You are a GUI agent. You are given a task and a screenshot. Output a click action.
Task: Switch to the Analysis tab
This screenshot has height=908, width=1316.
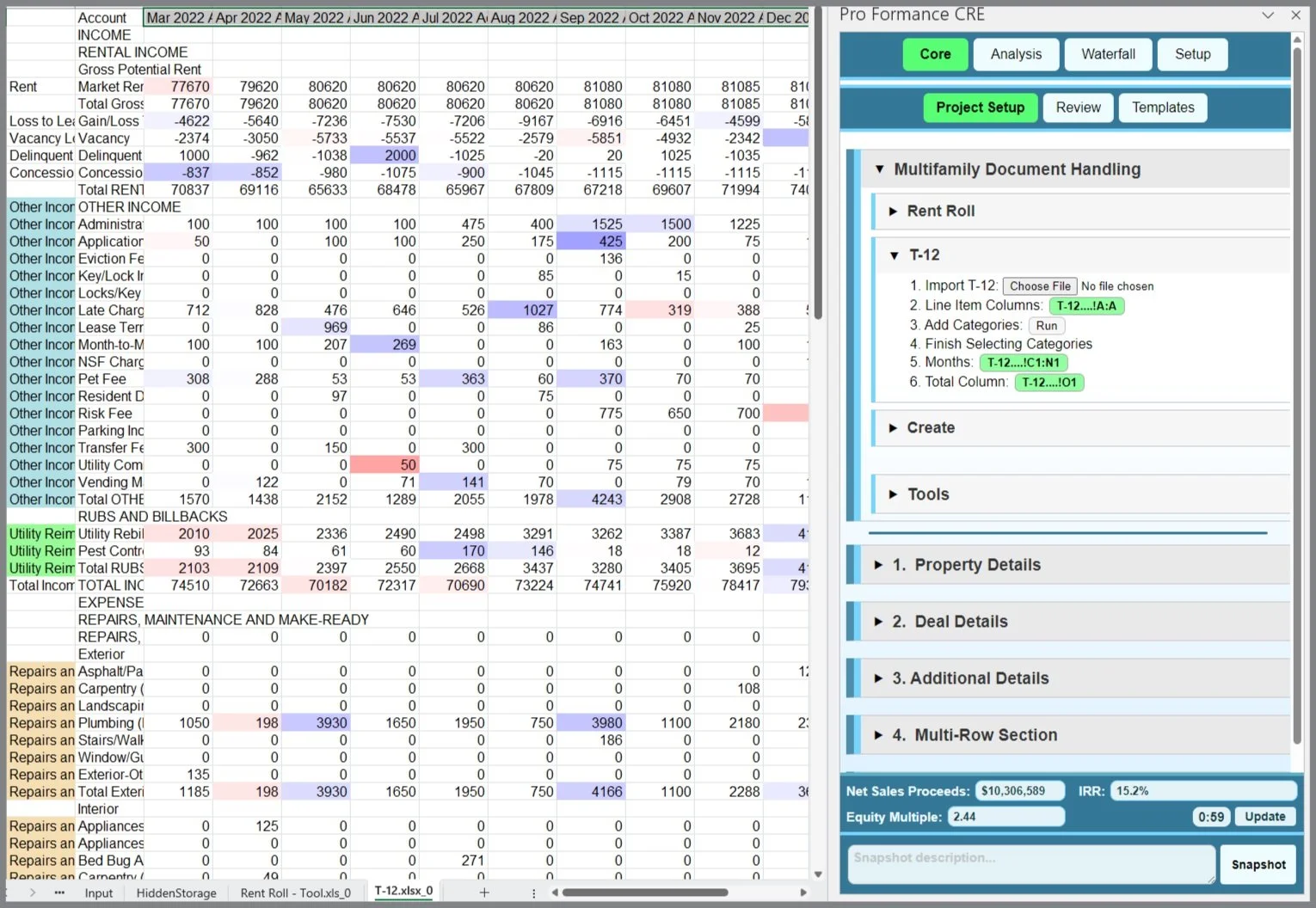[1016, 53]
